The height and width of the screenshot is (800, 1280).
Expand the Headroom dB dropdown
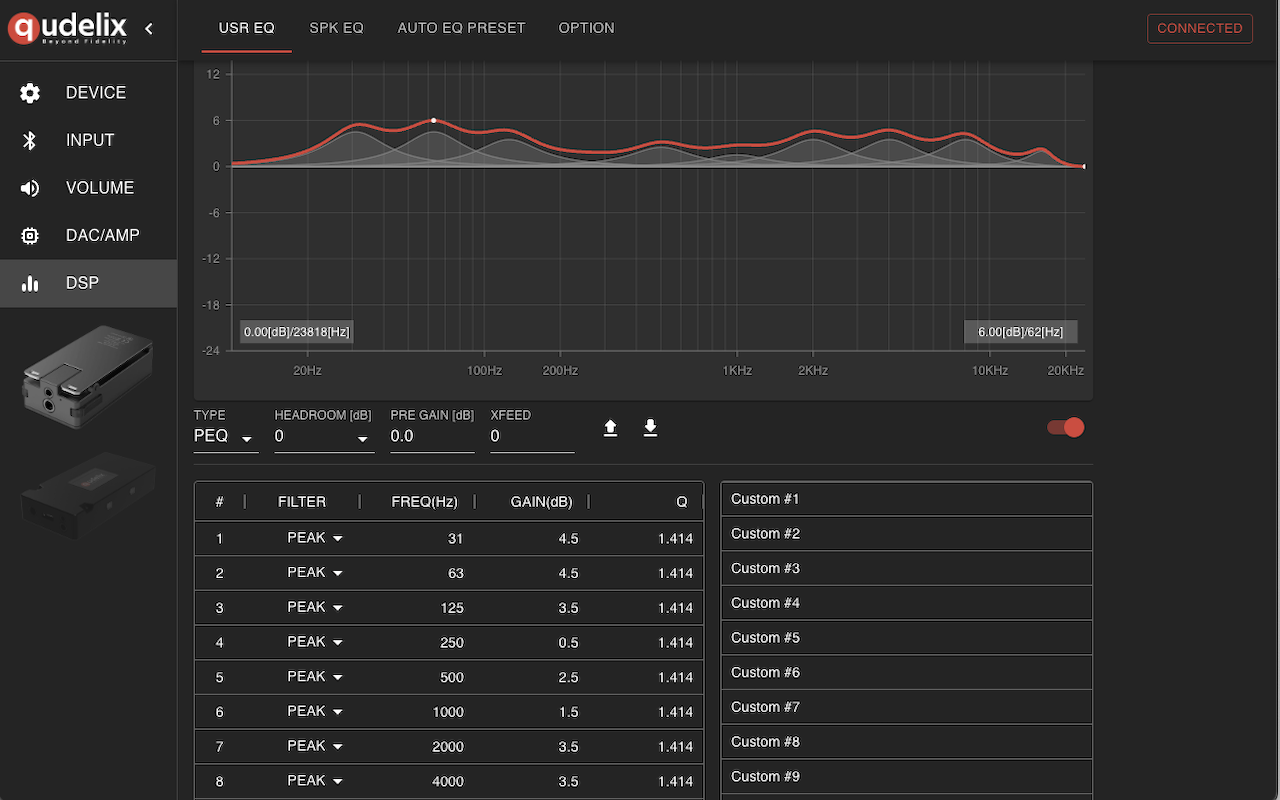pos(323,437)
